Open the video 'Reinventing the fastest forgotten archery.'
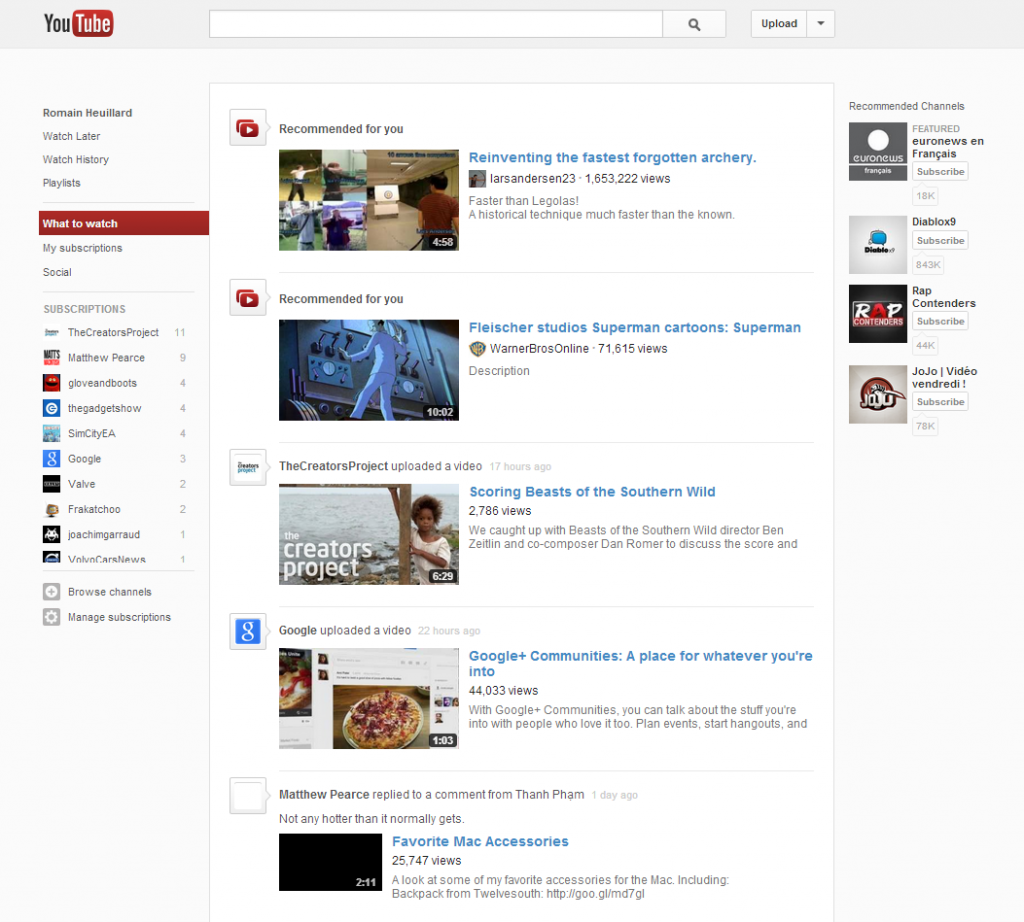The width and height of the screenshot is (1024, 922). pyautogui.click(x=612, y=157)
